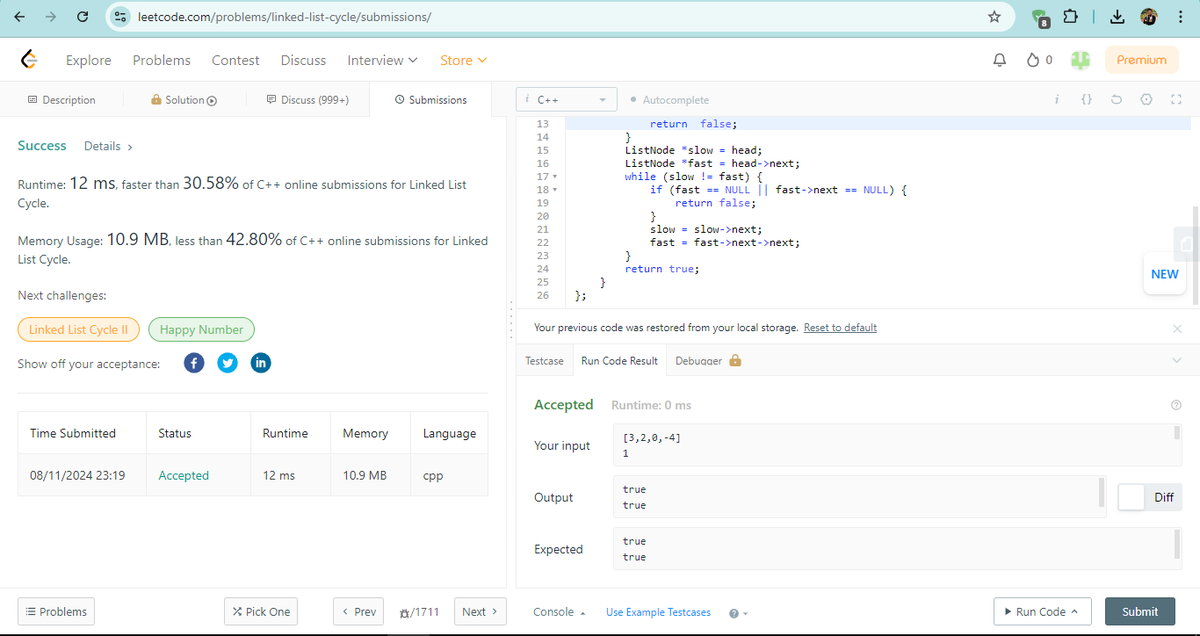Share acceptance on LinkedIn

coord(260,363)
